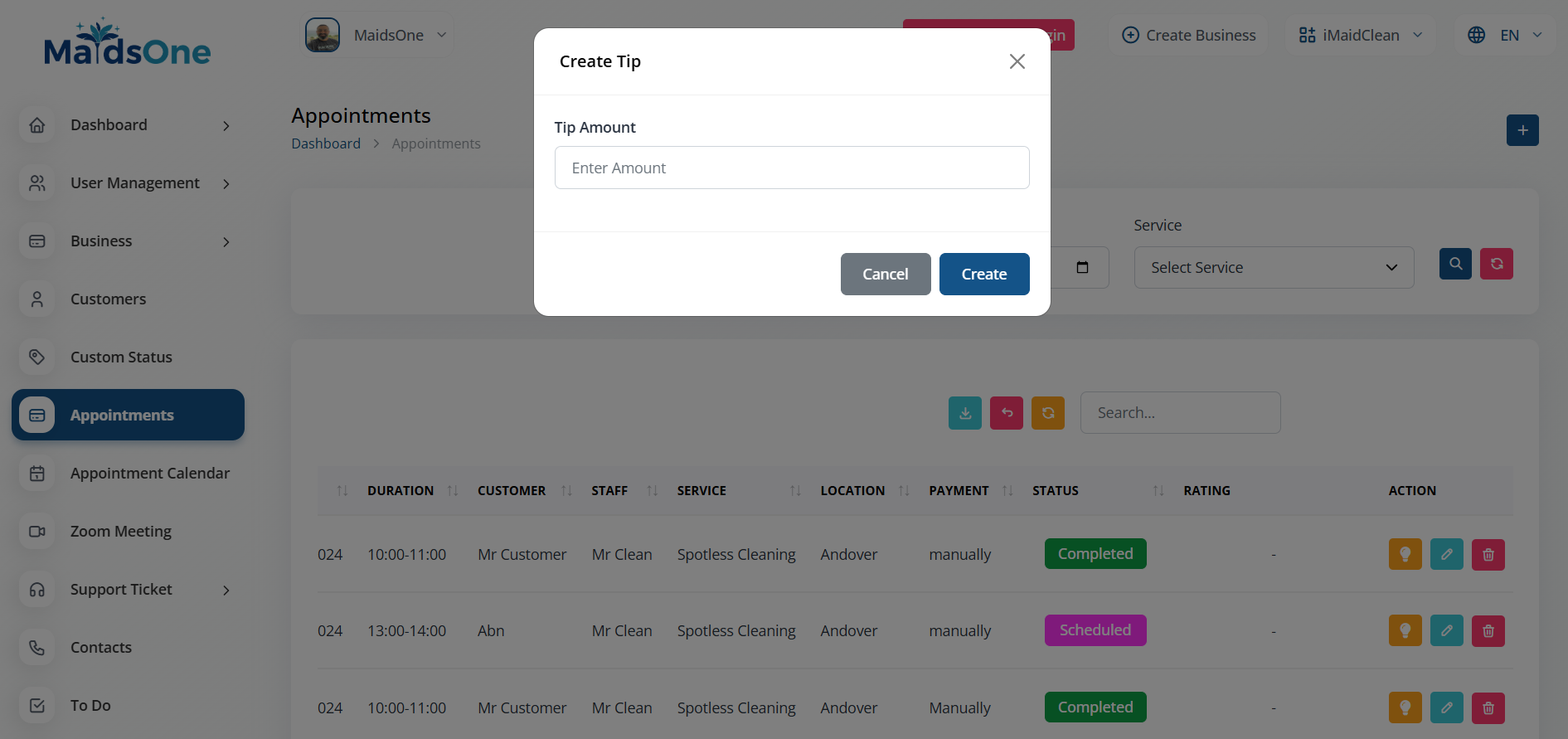1568x739 pixels.
Task: Click the delete trash icon for Abn's appointment
Action: click(1488, 631)
